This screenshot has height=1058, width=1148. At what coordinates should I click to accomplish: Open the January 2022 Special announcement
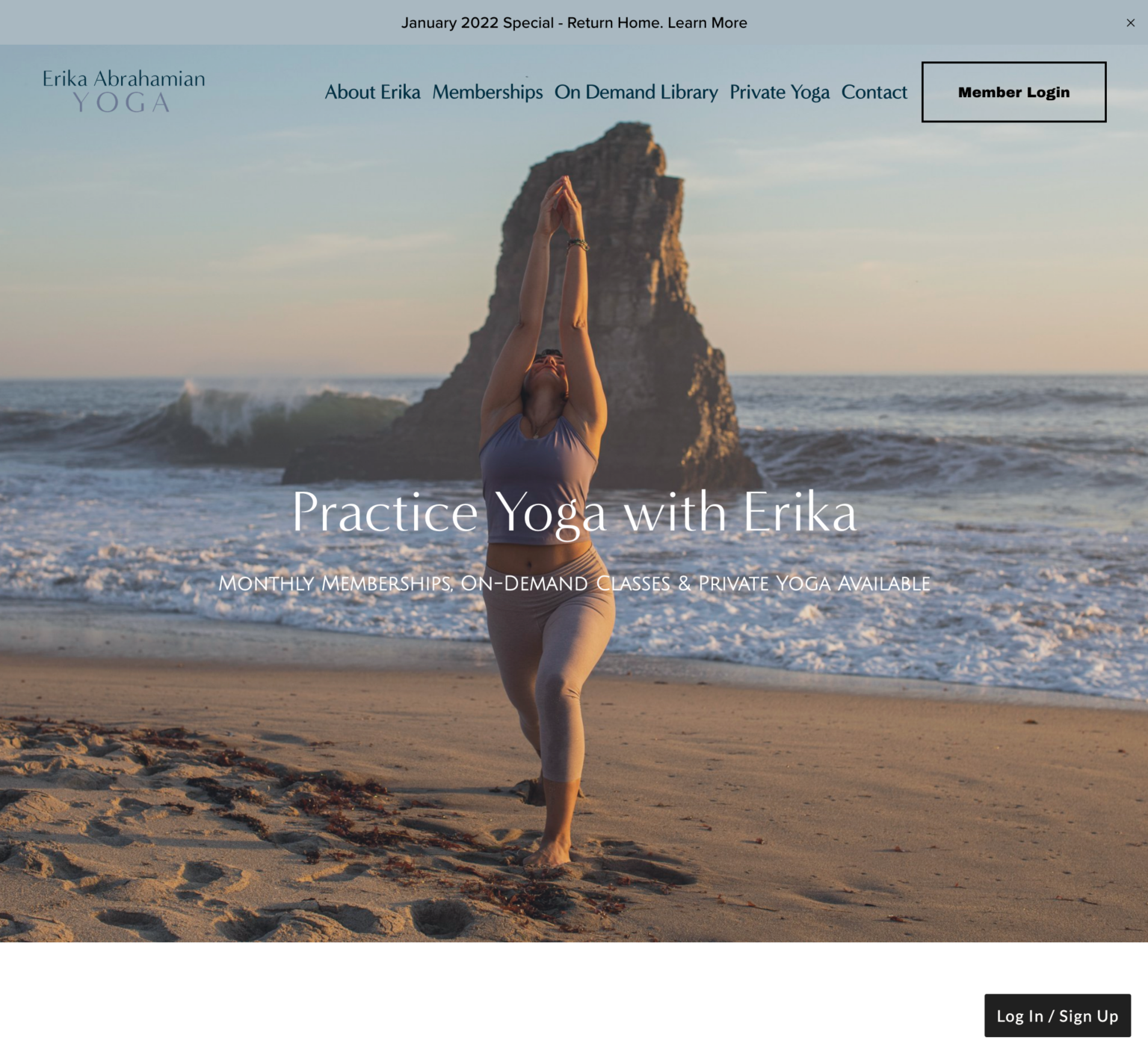pos(574,22)
